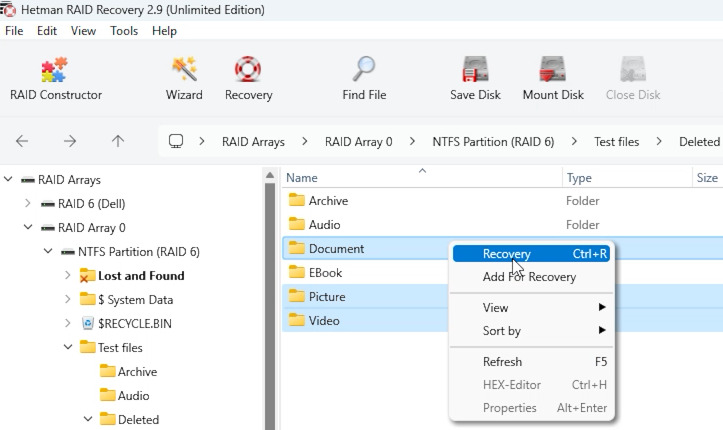Click the Save Disk toolbar icon
Image resolution: width=723 pixels, height=430 pixels.
pyautogui.click(x=475, y=79)
